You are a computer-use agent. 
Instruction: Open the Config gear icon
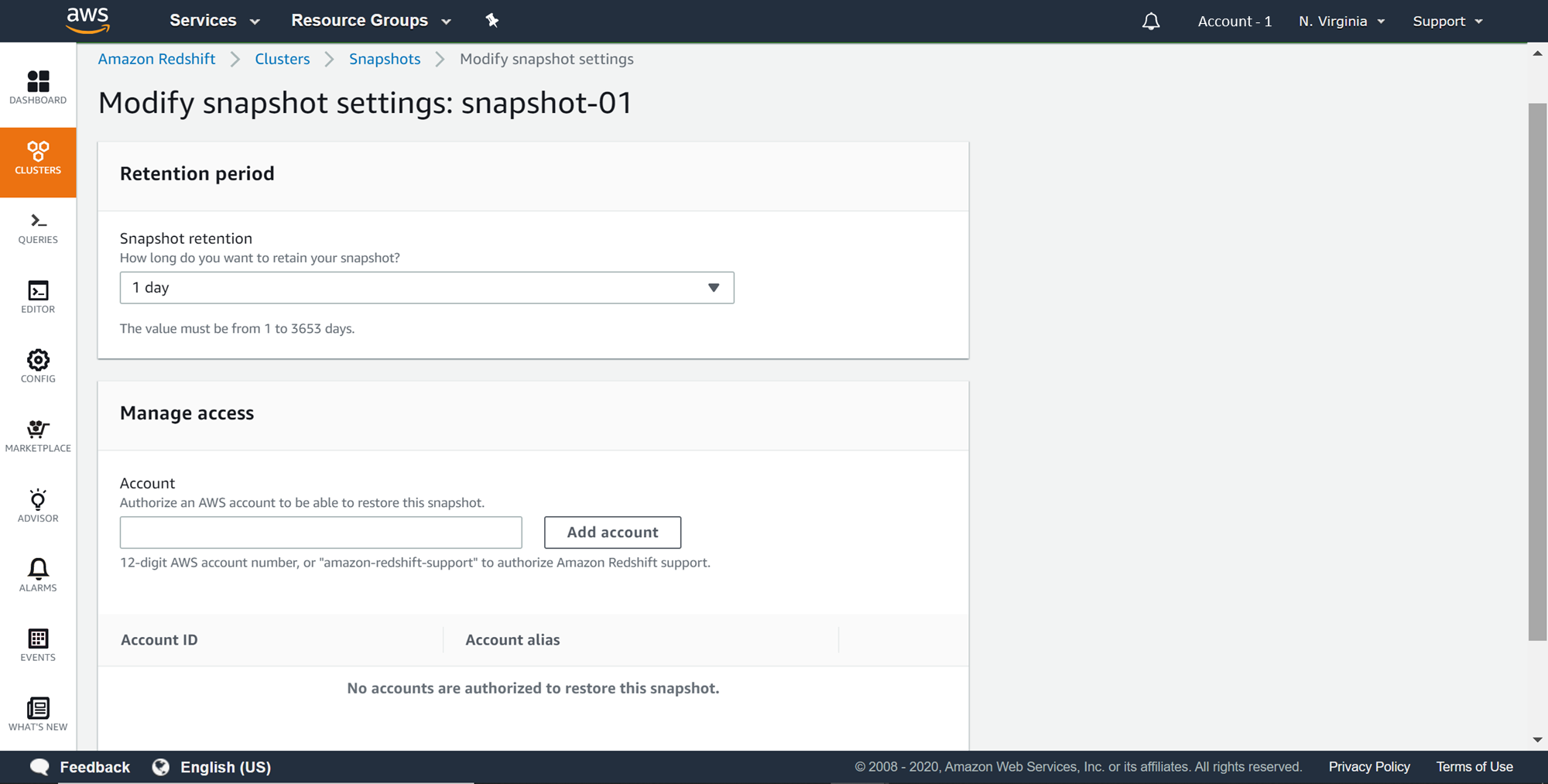click(38, 366)
